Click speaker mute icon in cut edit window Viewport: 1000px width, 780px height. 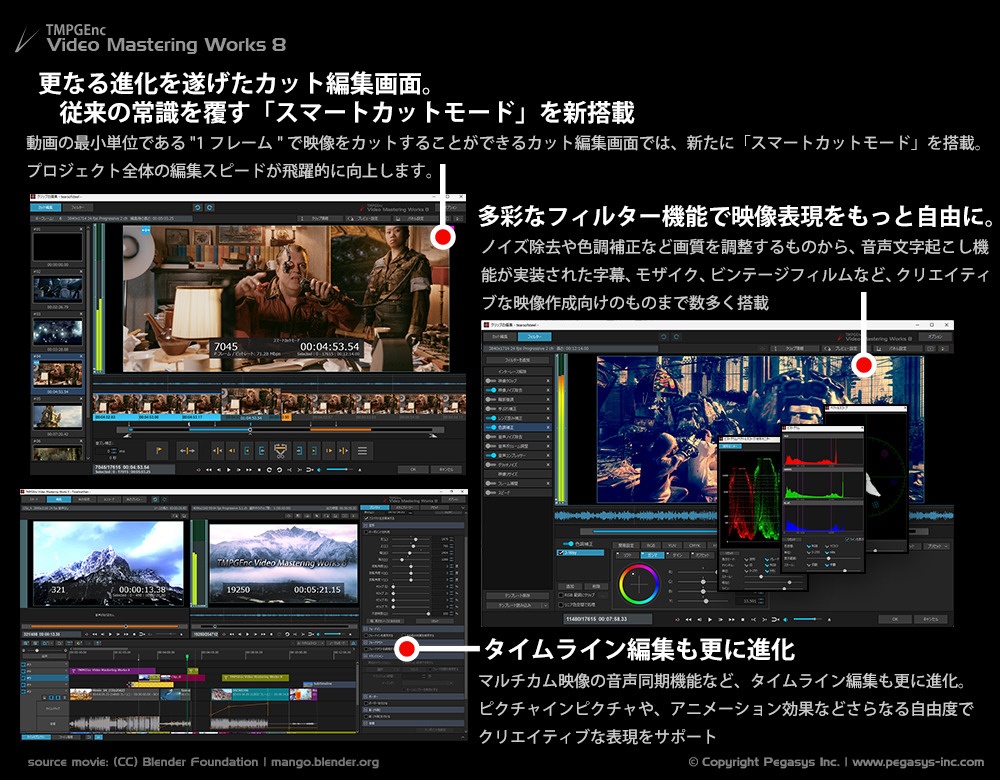[x=320, y=470]
